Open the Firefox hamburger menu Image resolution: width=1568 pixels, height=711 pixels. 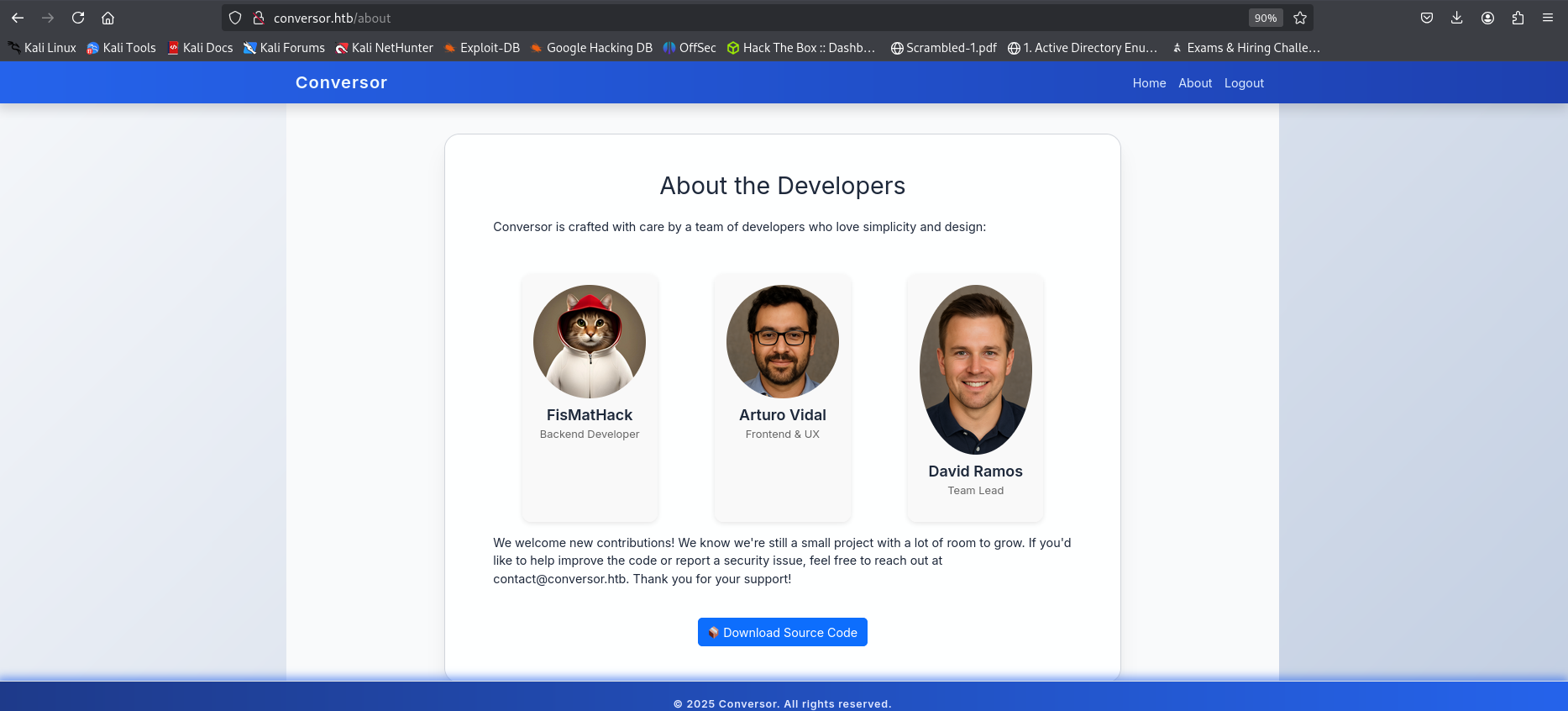tap(1548, 18)
